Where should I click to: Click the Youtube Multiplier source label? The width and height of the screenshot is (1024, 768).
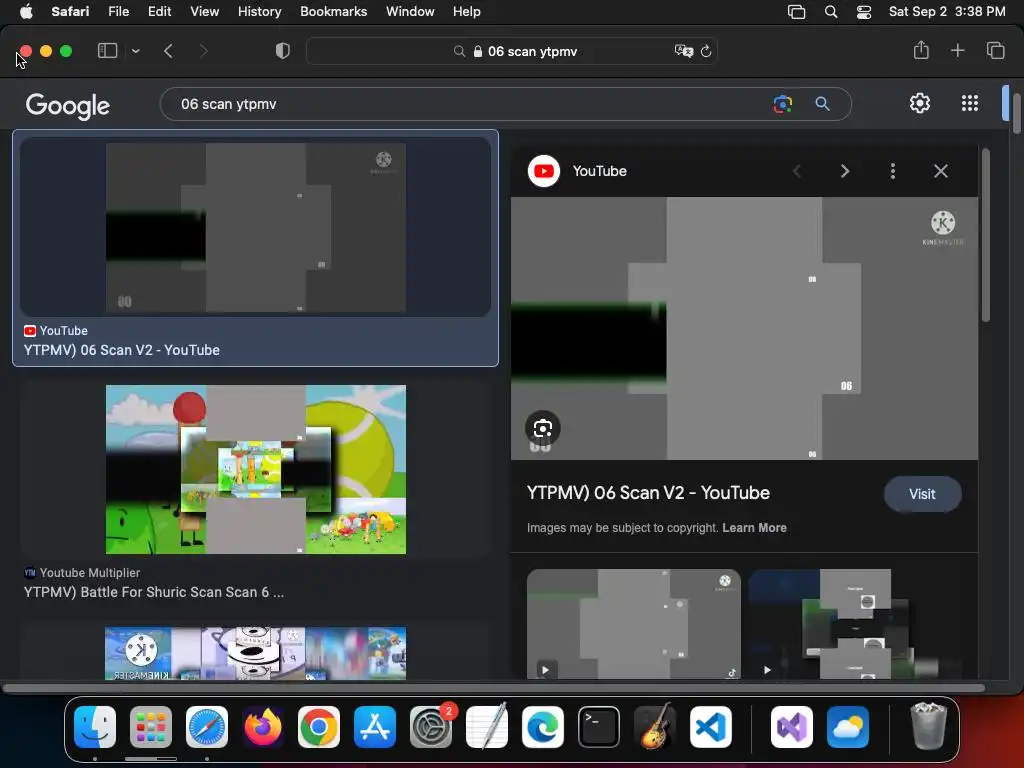pos(89,573)
